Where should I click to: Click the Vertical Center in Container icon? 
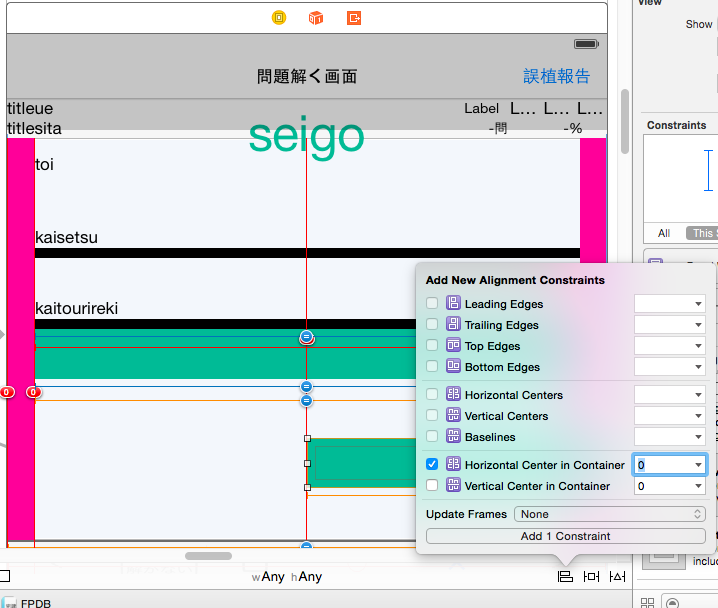(453, 485)
